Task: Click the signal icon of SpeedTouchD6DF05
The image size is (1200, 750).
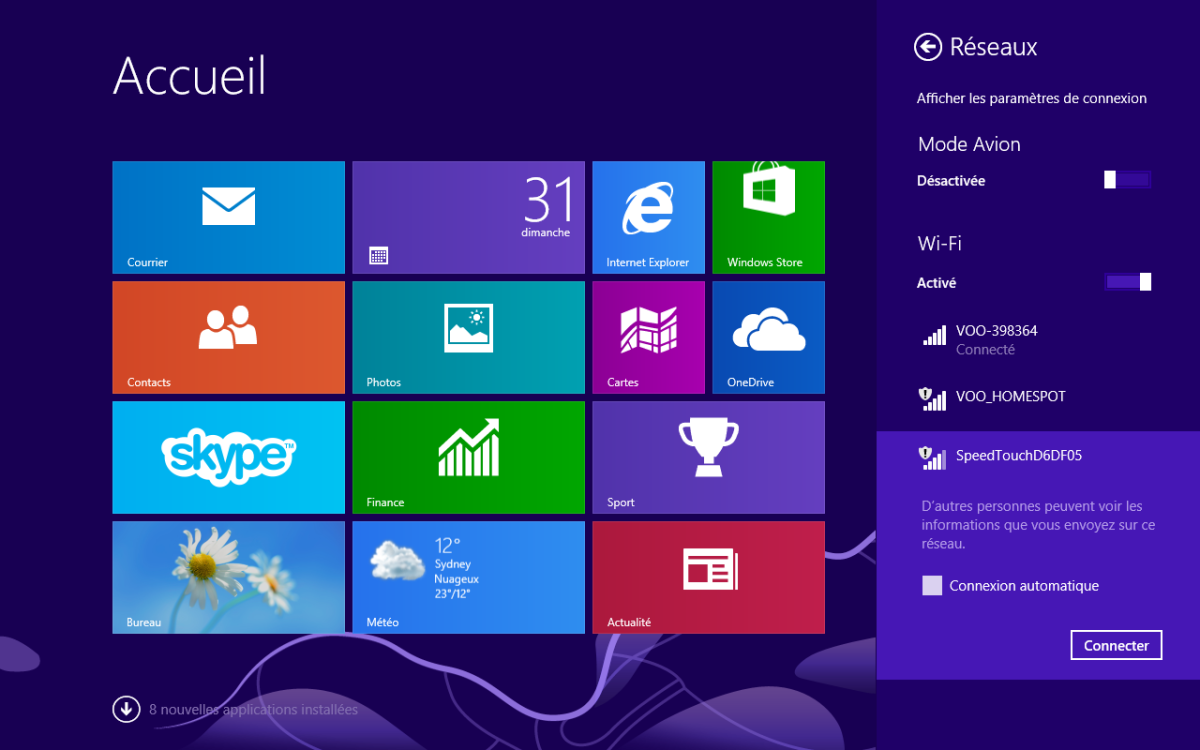Action: point(932,457)
